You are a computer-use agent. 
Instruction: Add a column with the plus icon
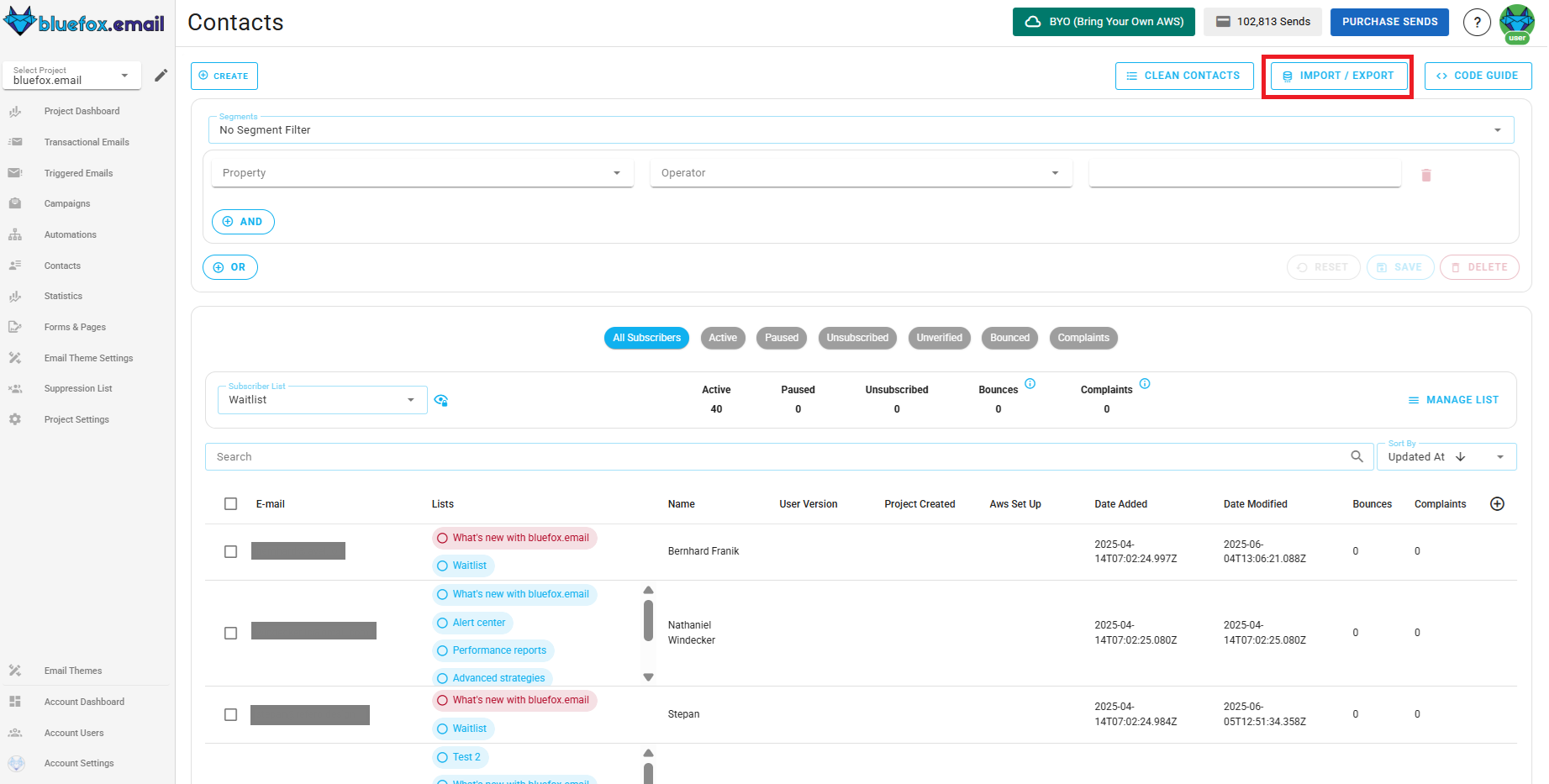(x=1497, y=503)
